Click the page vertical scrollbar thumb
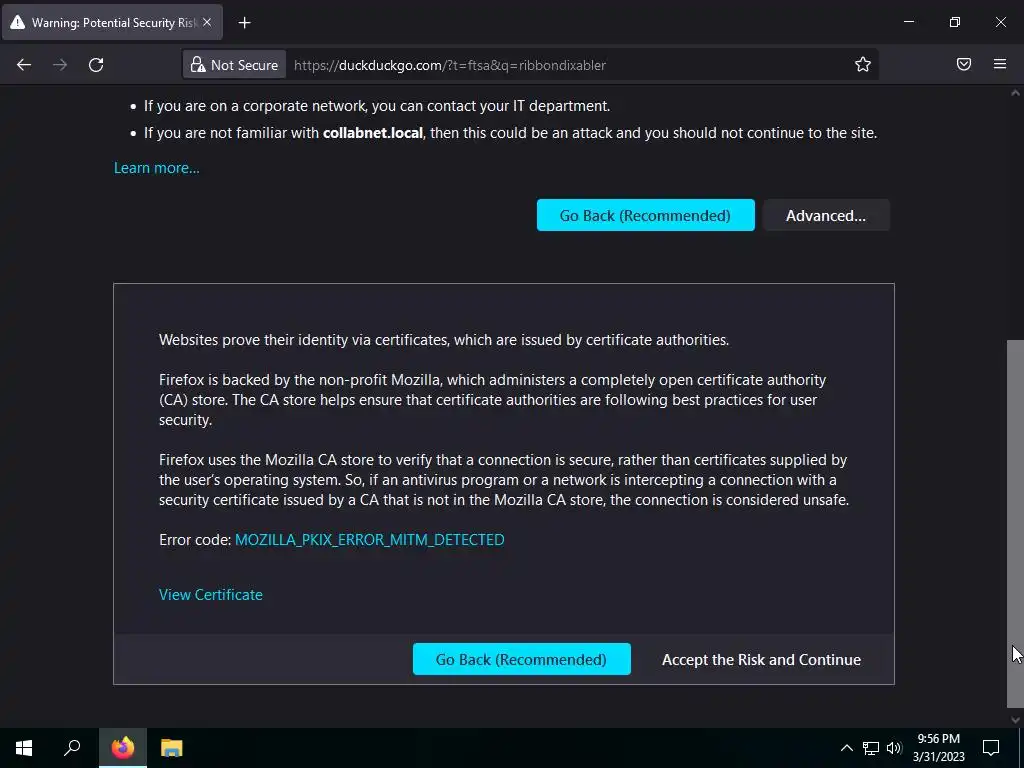The height and width of the screenshot is (768, 1024). click(1015, 523)
